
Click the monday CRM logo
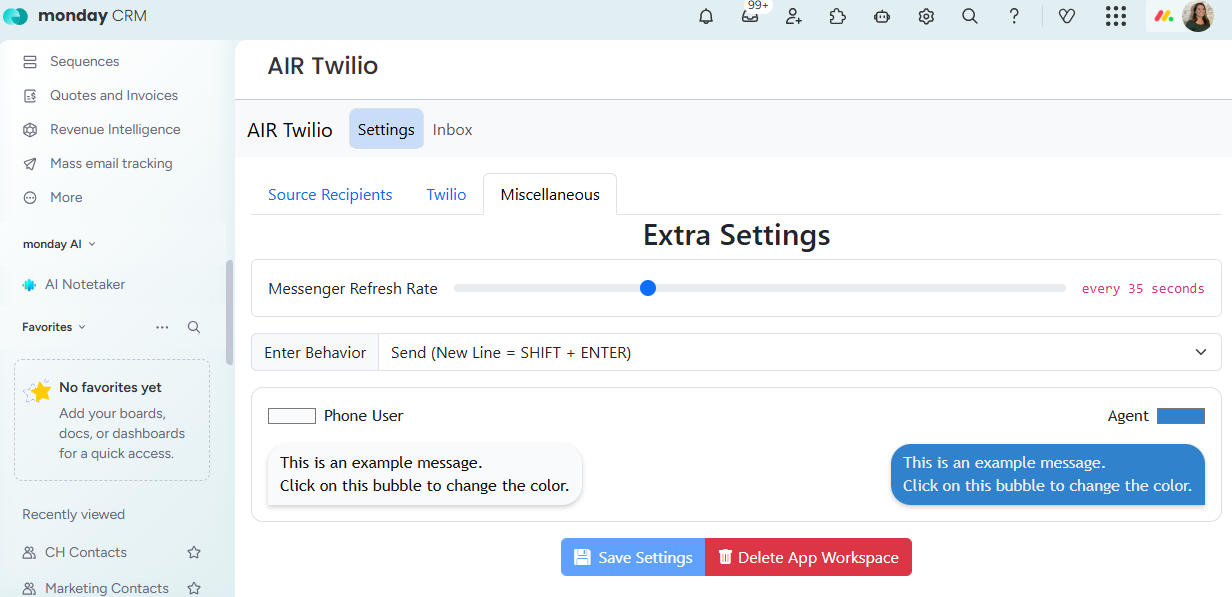point(76,16)
